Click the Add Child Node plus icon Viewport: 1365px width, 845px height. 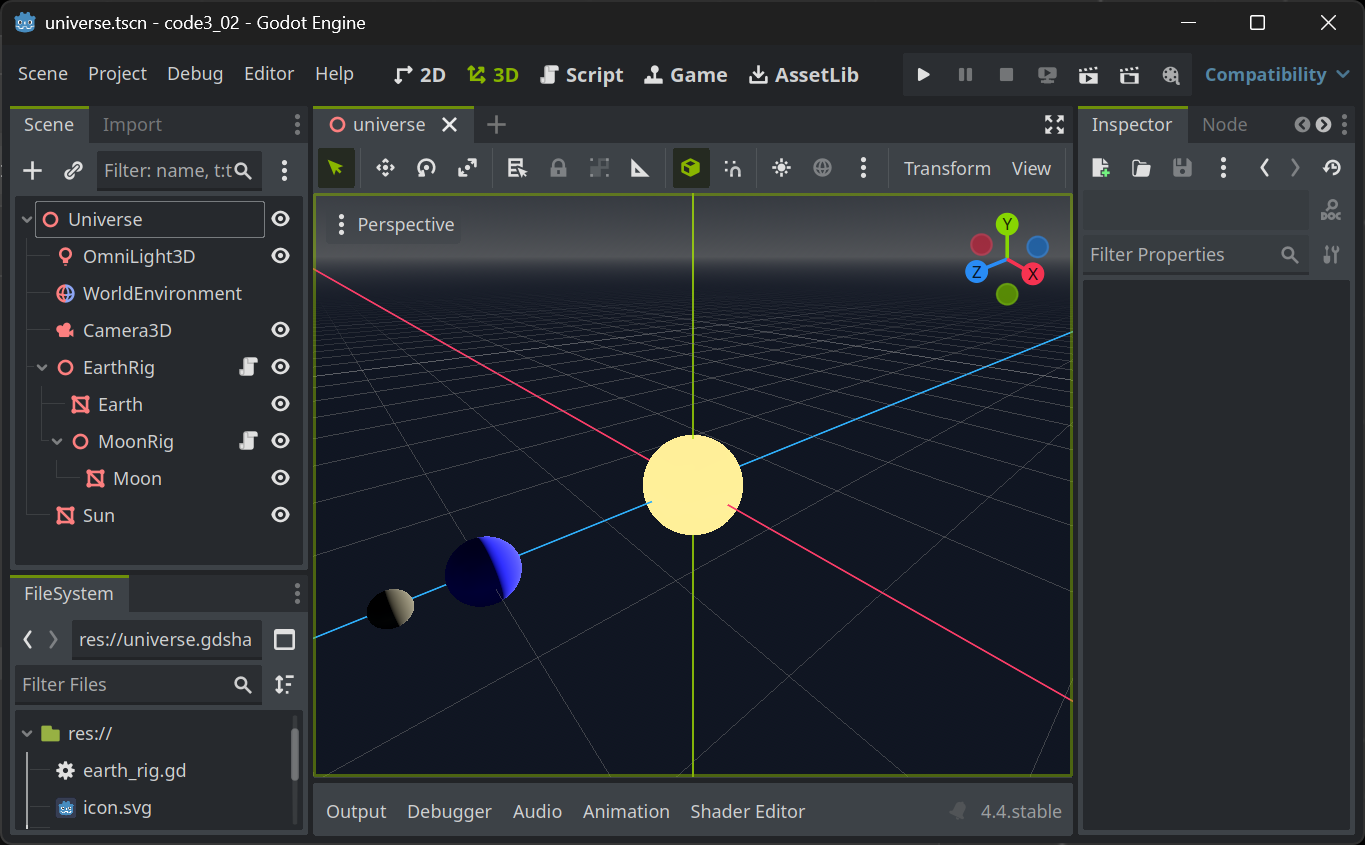click(32, 171)
